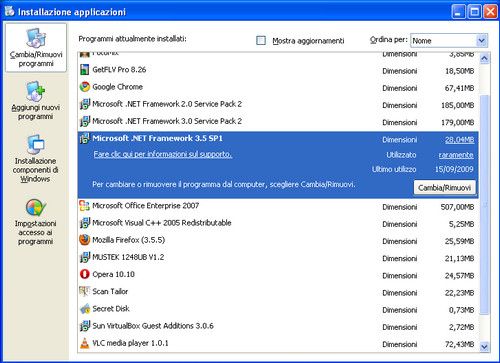Click the GetFLV Pro 8.26 icon
Viewport: 500px width, 363px height.
point(85,70)
